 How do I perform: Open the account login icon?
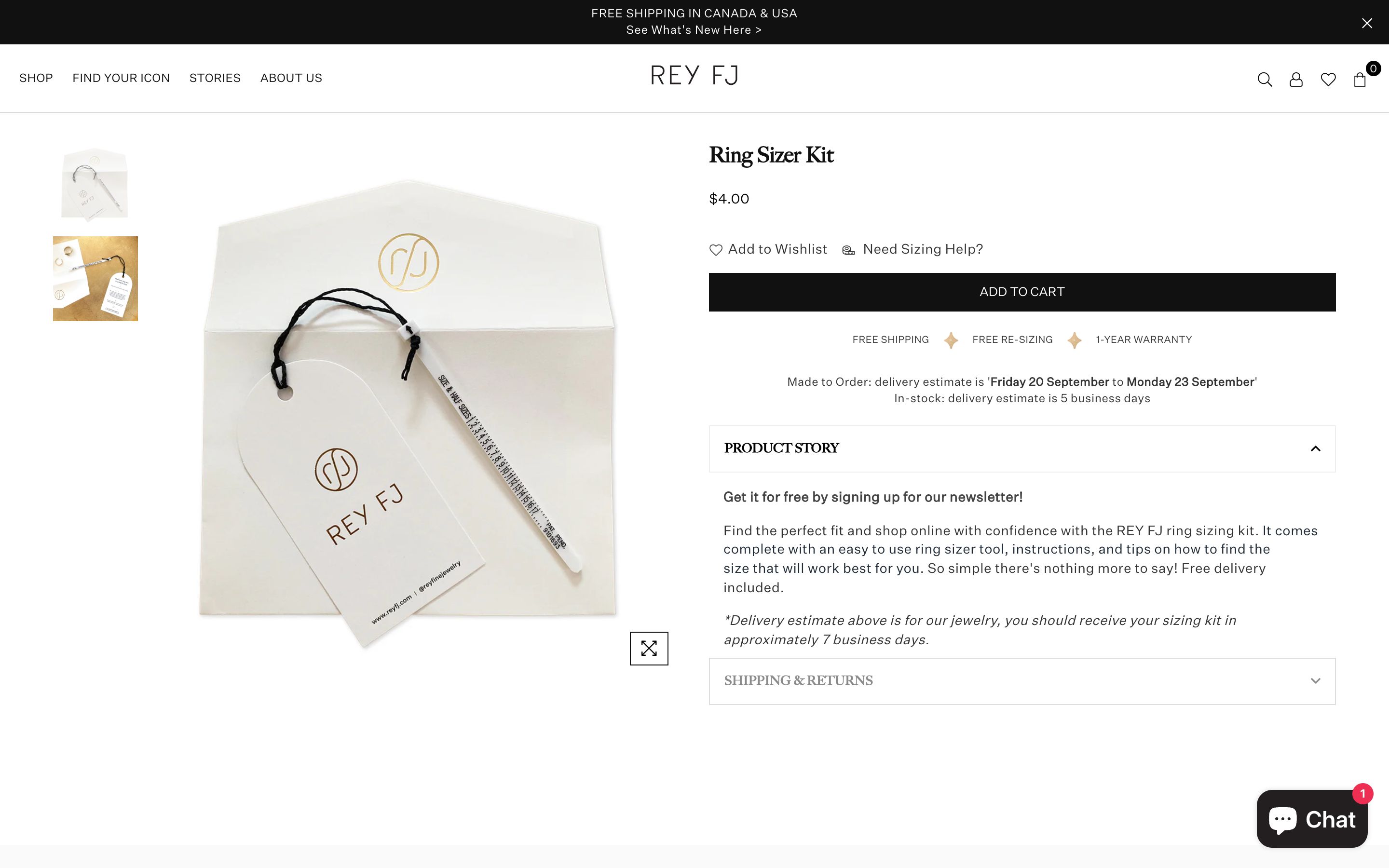[1296, 79]
